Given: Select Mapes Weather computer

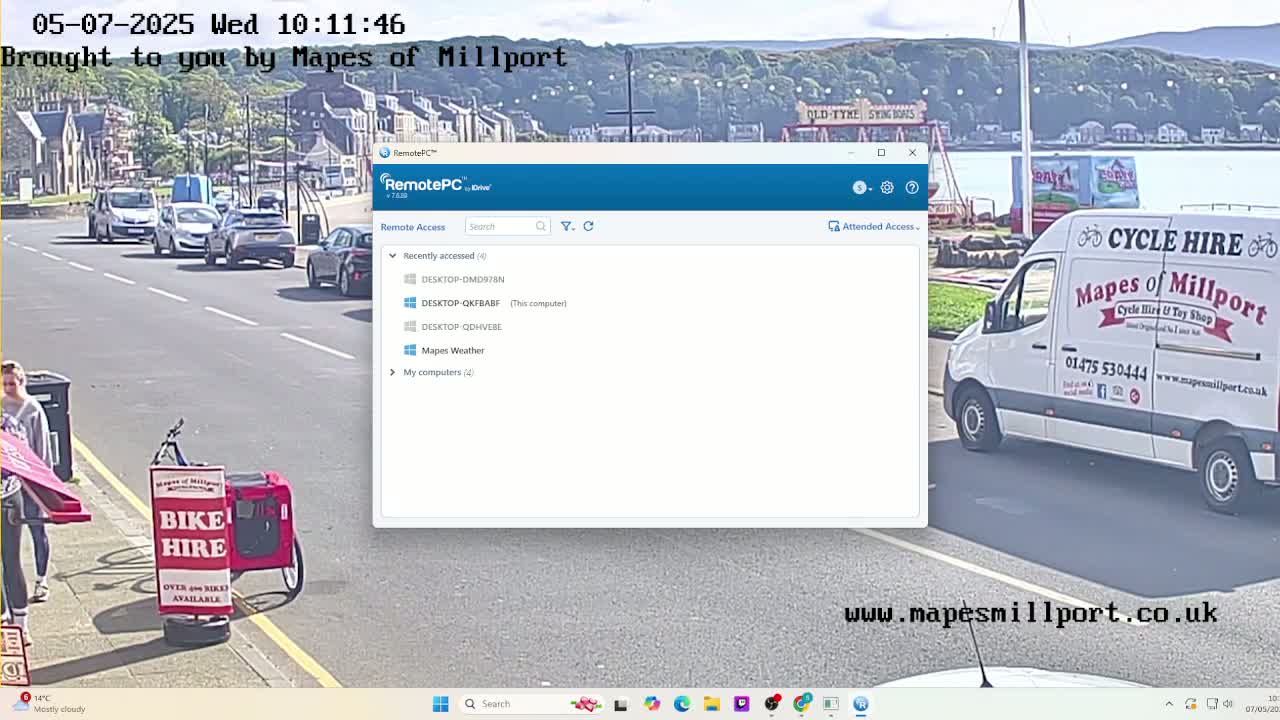Looking at the screenshot, I should (452, 350).
